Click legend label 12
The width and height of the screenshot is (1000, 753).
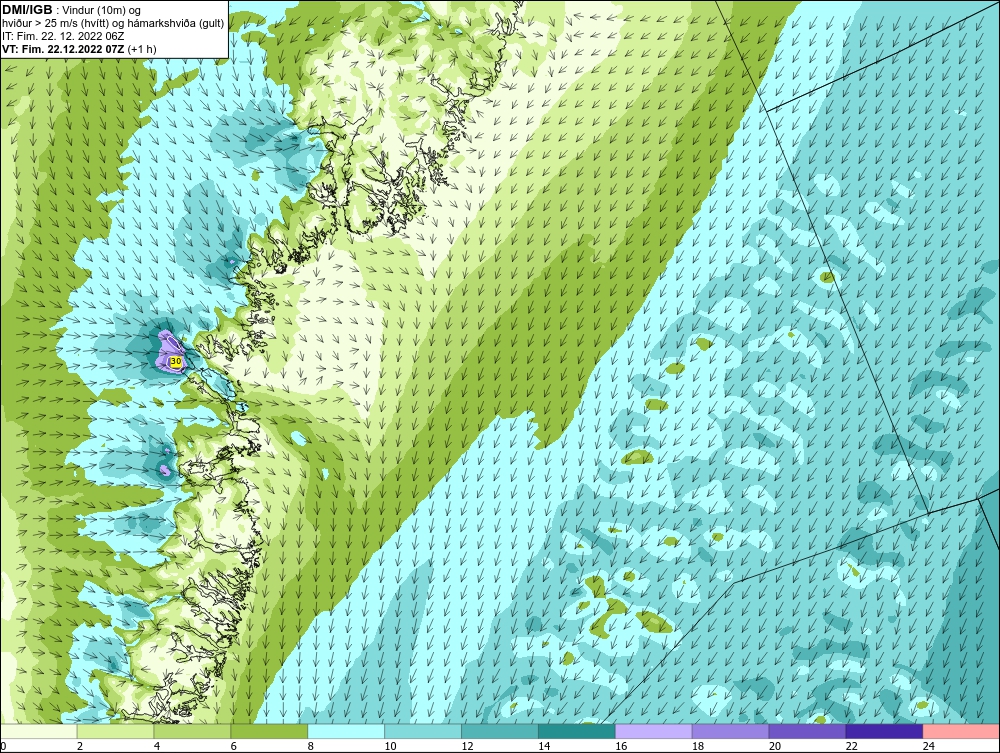tap(467, 746)
